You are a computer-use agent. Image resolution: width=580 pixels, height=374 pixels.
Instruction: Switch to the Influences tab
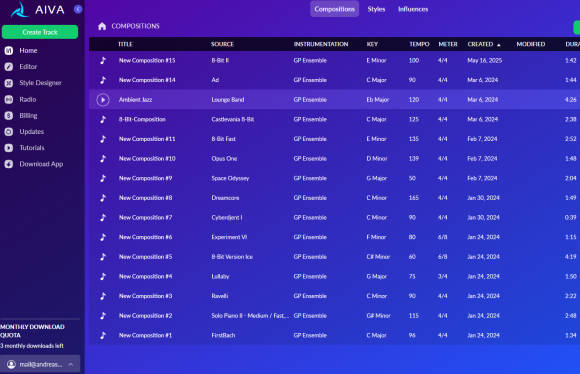pos(413,9)
